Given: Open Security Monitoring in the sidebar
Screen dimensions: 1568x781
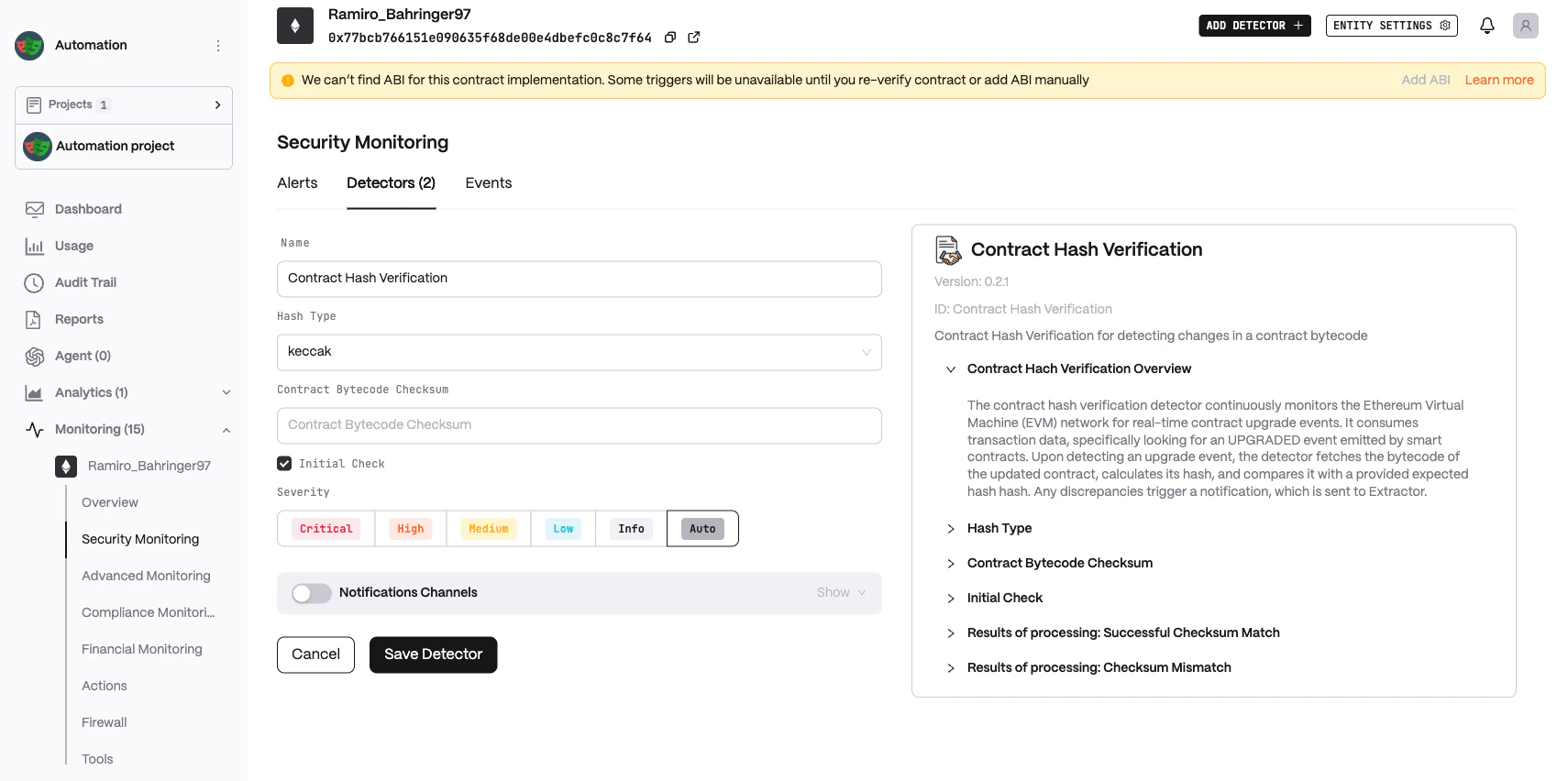Looking at the screenshot, I should pos(140,539).
